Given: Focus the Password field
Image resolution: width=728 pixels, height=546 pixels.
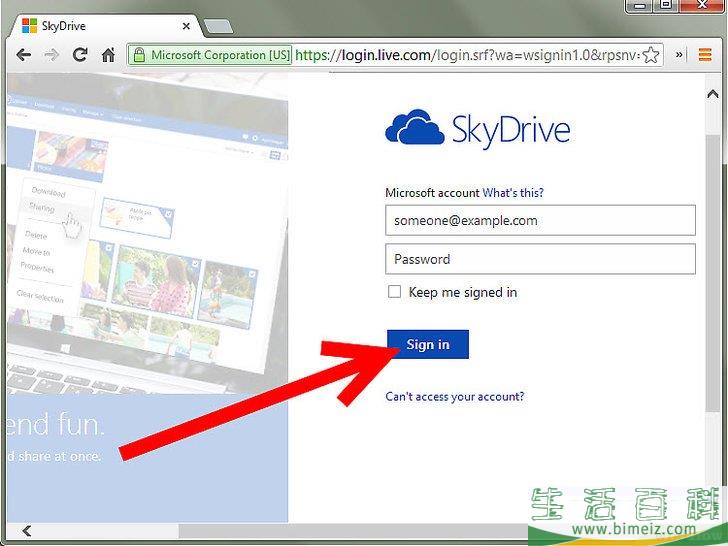Looking at the screenshot, I should pos(540,259).
